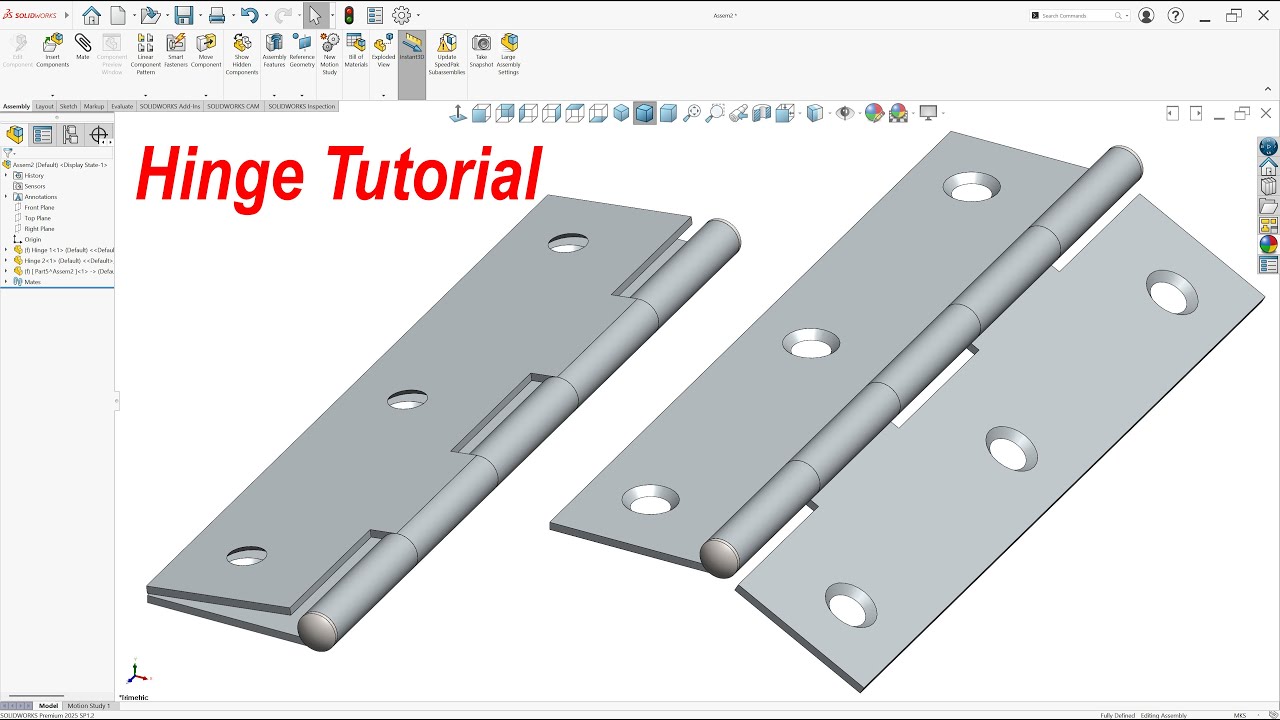Select Top Plane in tree

click(x=37, y=218)
